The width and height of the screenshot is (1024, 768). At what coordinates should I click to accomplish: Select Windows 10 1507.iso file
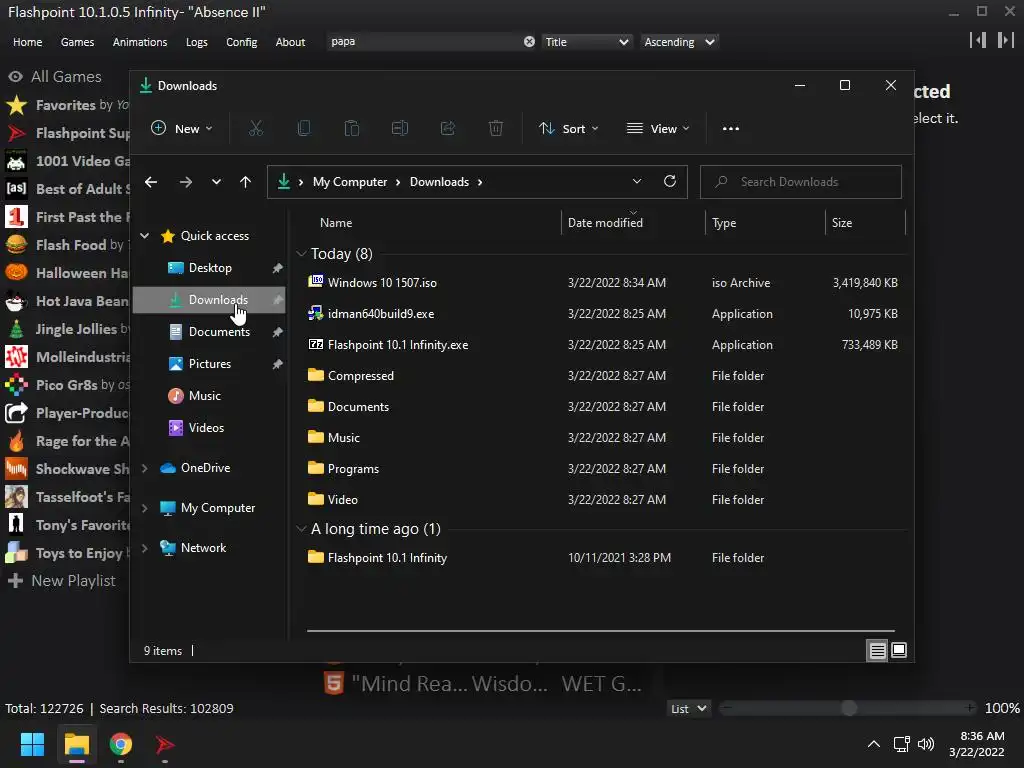[382, 283]
